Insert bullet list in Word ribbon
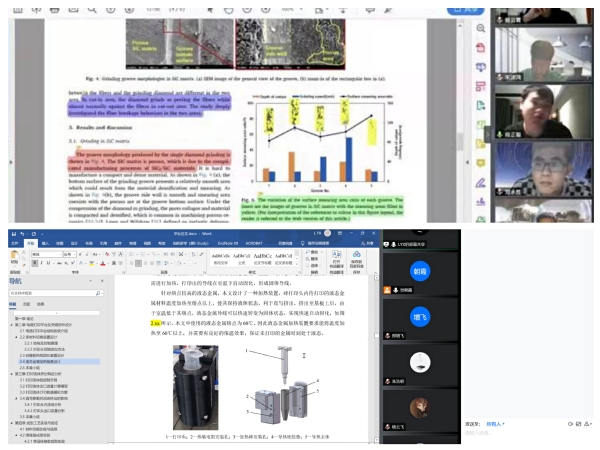The image size is (600, 450). [132, 254]
